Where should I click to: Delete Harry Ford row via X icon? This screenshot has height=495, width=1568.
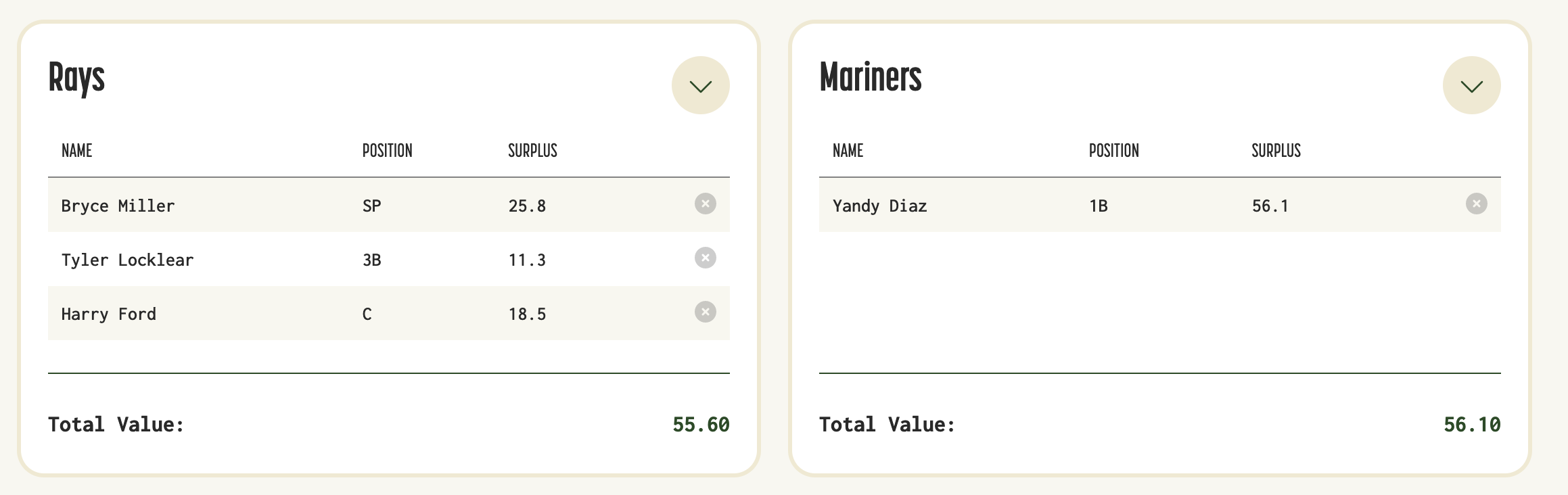(x=705, y=312)
